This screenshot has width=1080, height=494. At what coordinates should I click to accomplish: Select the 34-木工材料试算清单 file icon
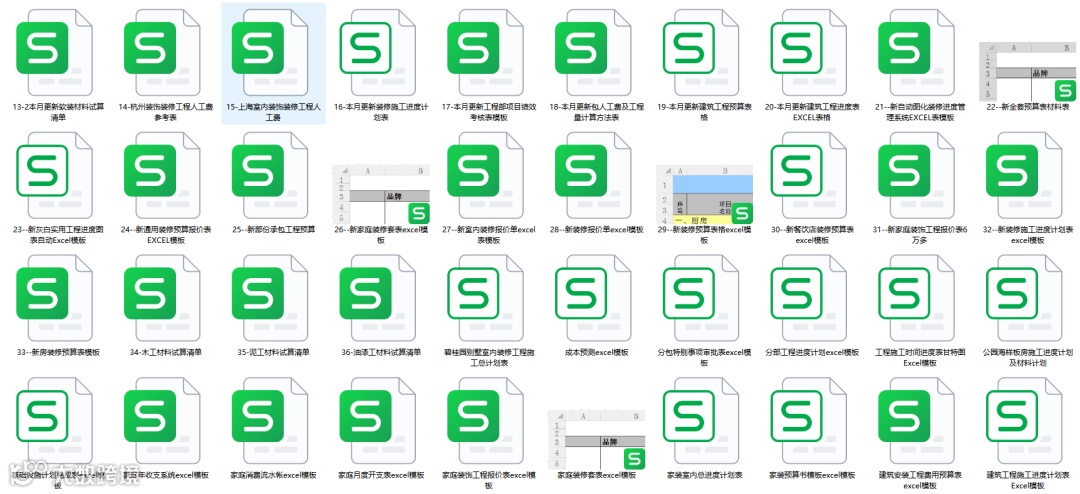click(x=162, y=297)
